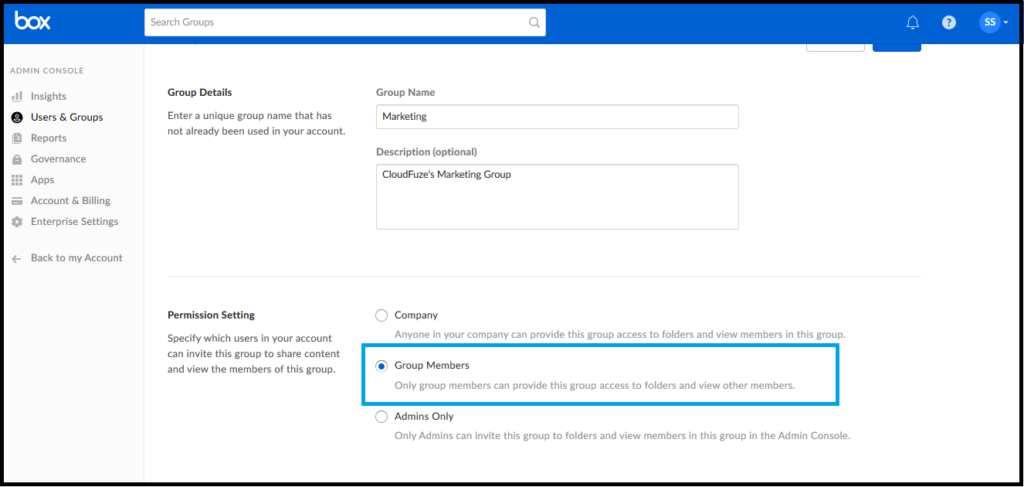
Task: Go to Users & Groups
Action: click(67, 118)
